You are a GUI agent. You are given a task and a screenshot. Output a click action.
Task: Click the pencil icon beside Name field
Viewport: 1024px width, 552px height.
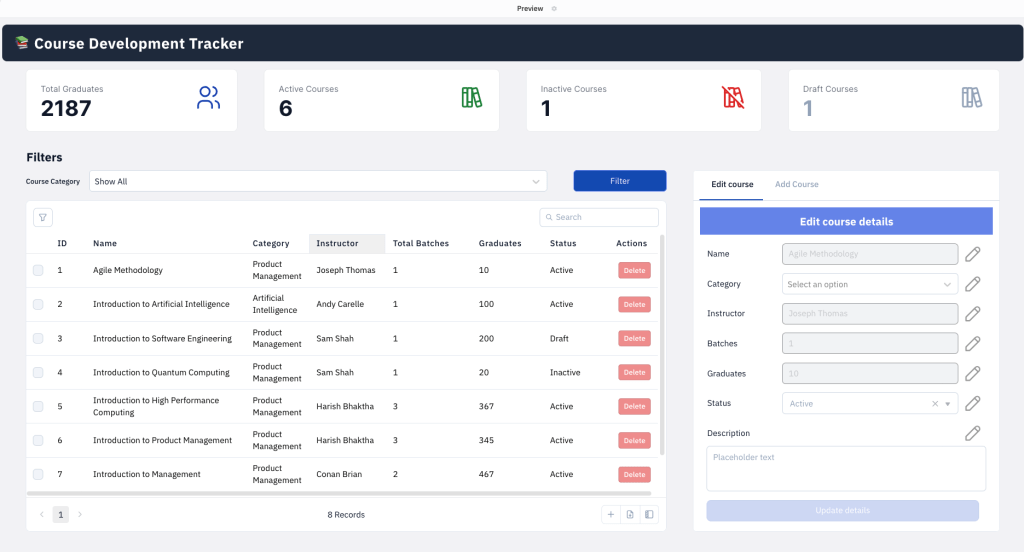pyautogui.click(x=972, y=254)
